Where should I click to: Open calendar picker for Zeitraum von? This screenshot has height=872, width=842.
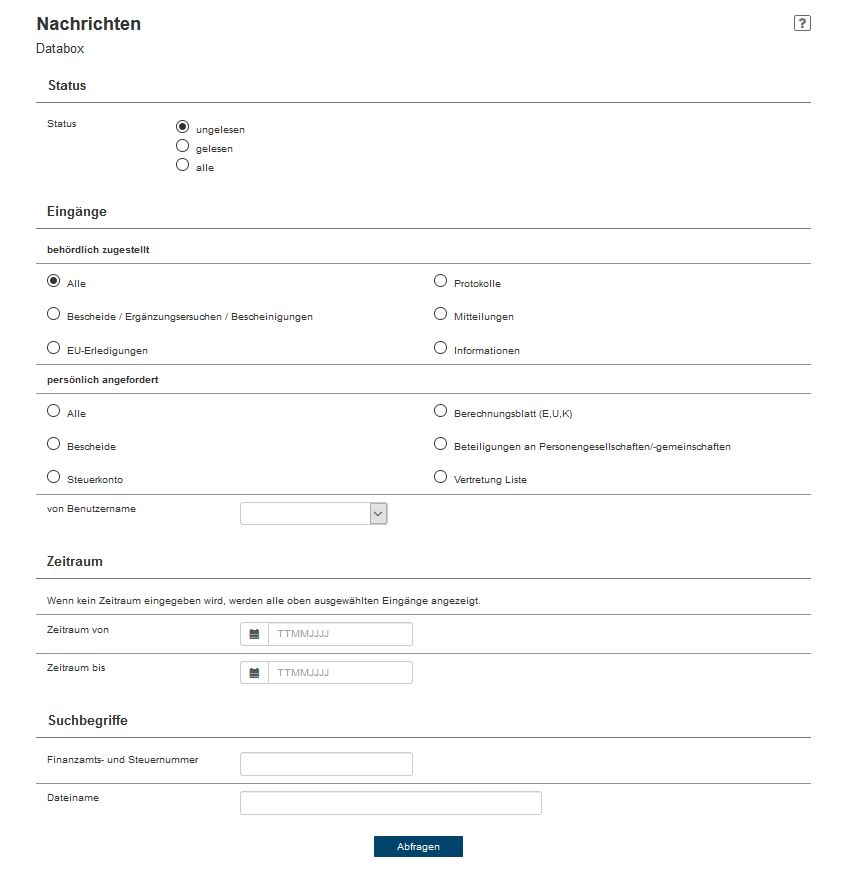[254, 634]
